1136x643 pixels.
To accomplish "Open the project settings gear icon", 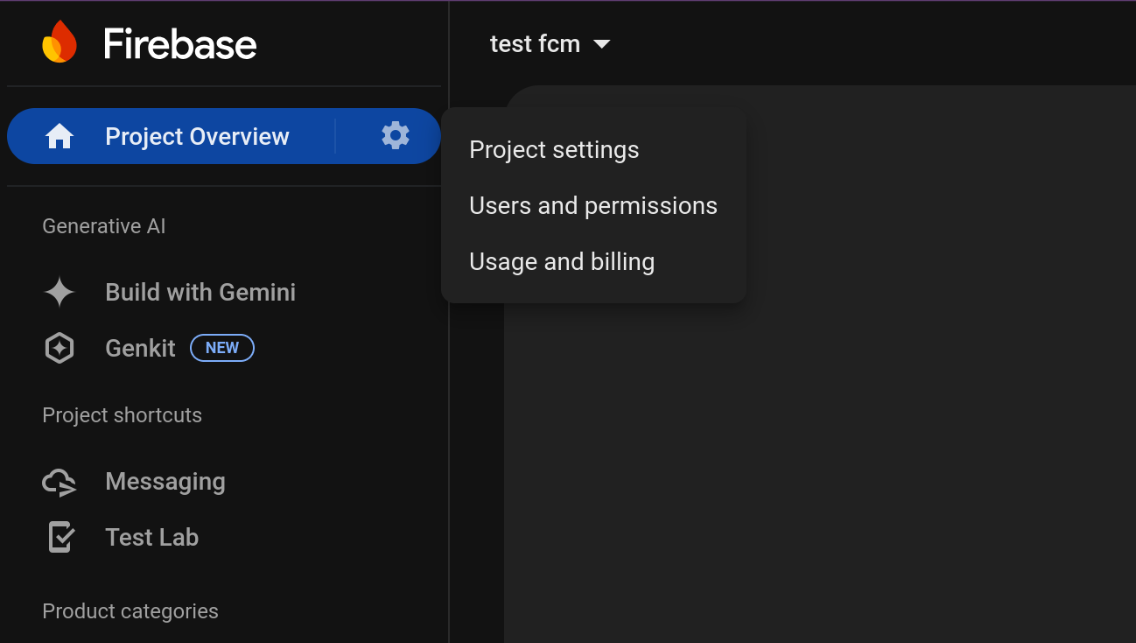I will (396, 135).
